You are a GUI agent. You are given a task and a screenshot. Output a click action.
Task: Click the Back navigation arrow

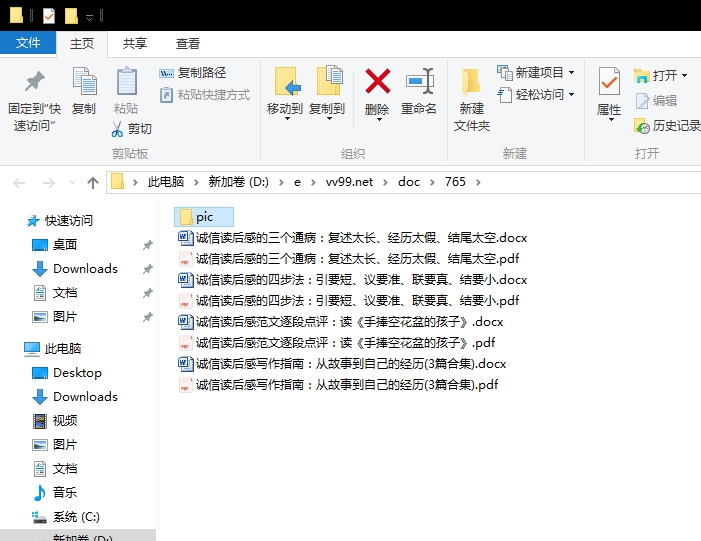19,182
